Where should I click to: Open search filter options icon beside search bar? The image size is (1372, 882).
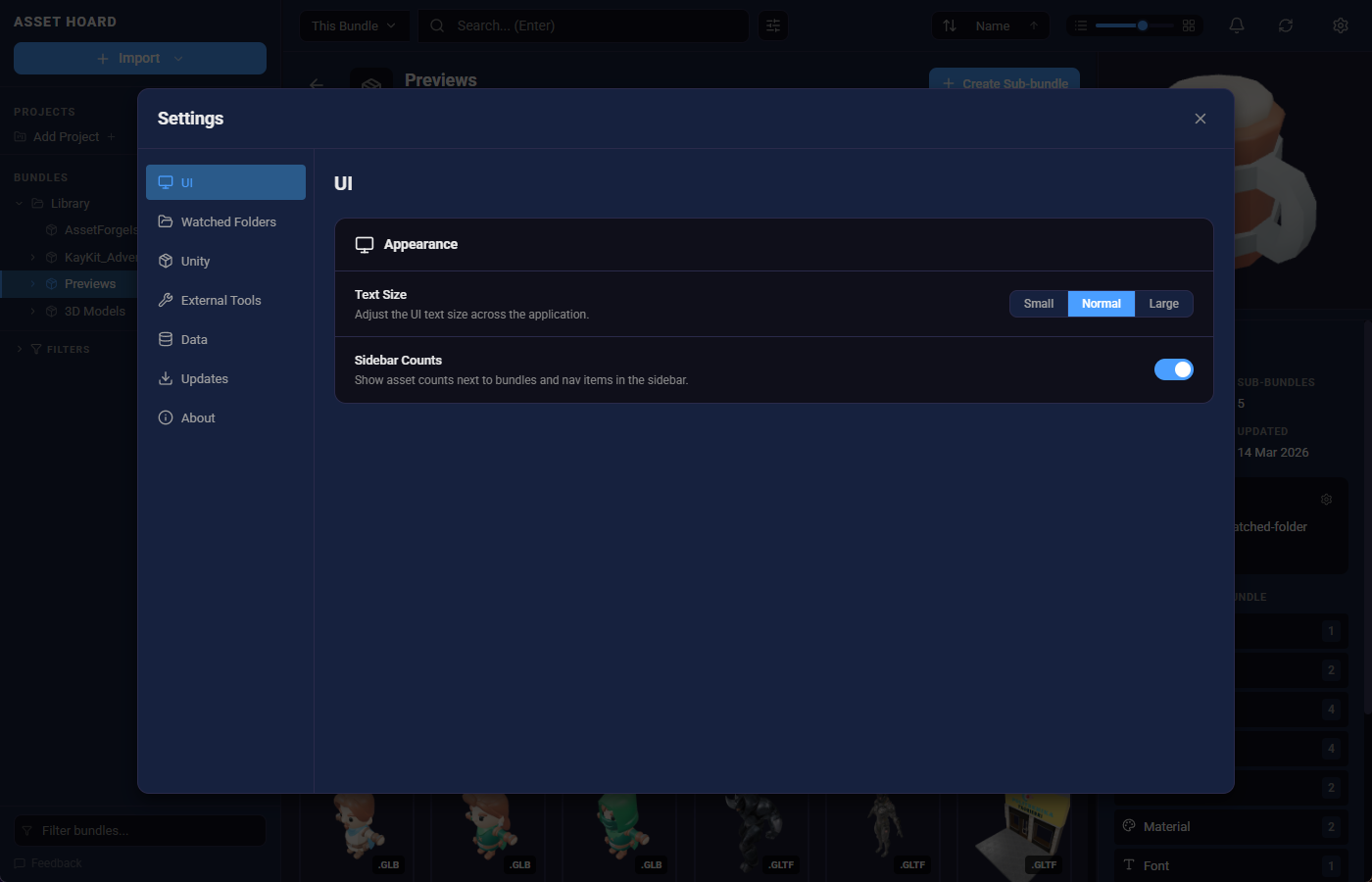click(x=773, y=25)
